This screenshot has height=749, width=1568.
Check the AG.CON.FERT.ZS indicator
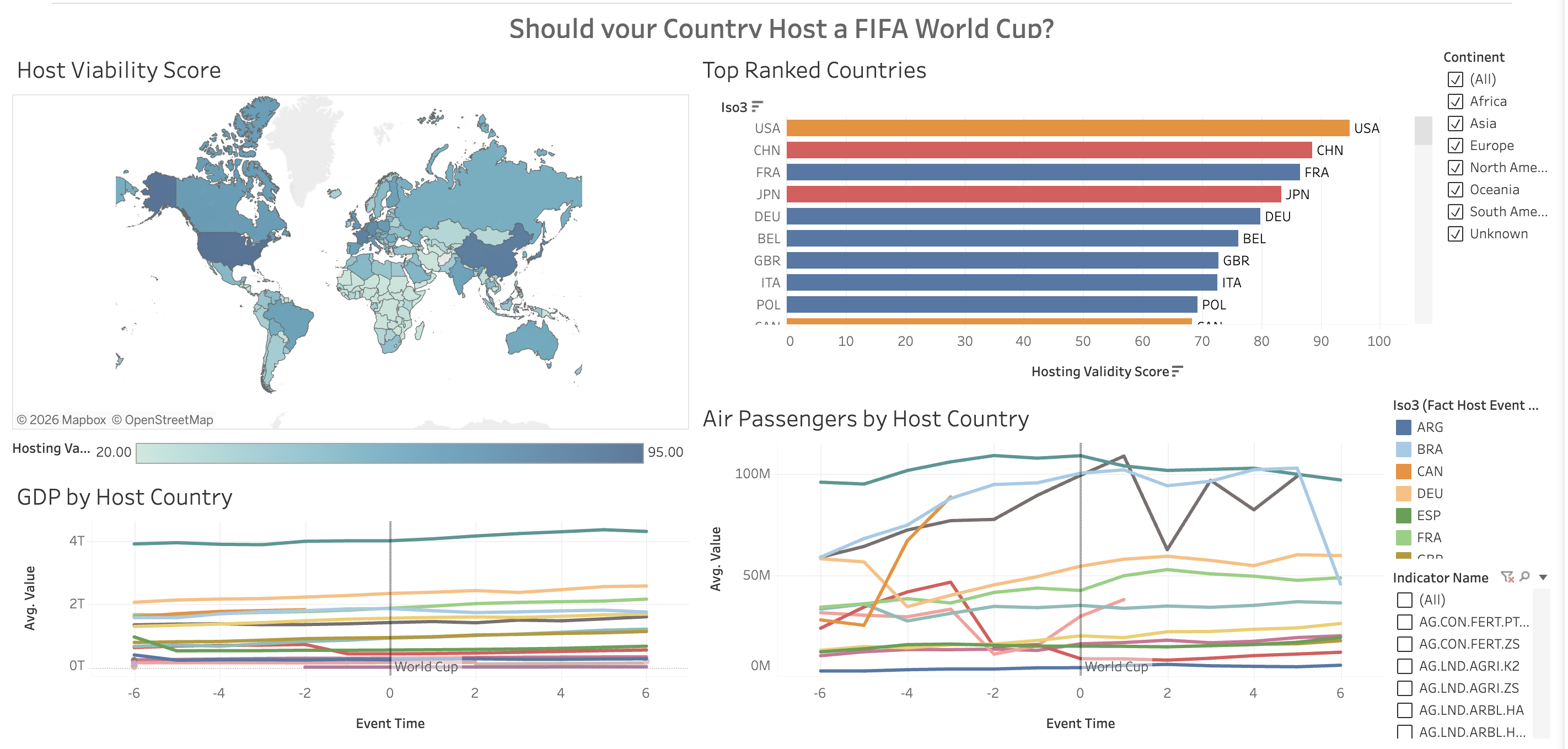click(1404, 644)
